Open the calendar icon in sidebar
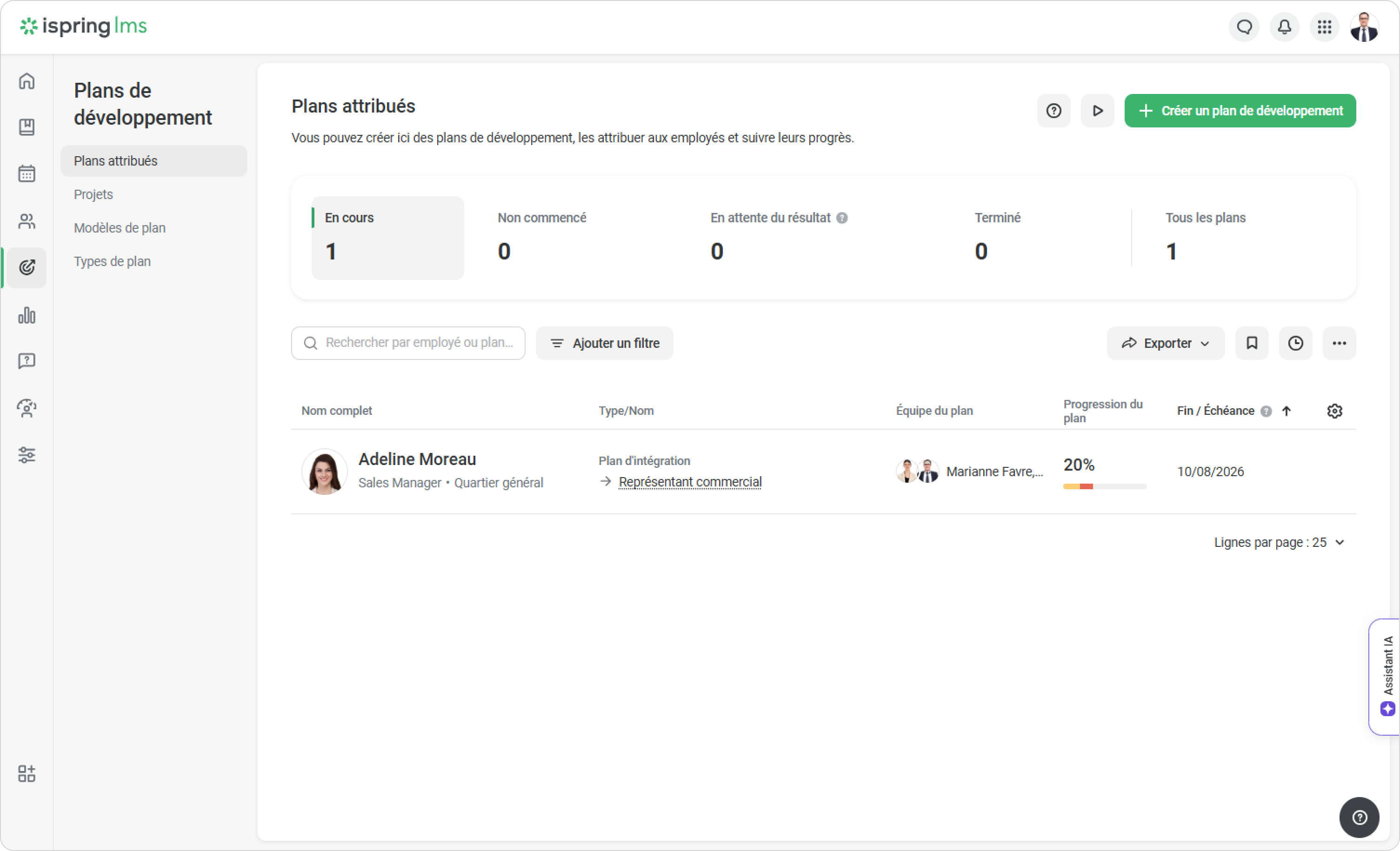1400x851 pixels. coord(27,173)
